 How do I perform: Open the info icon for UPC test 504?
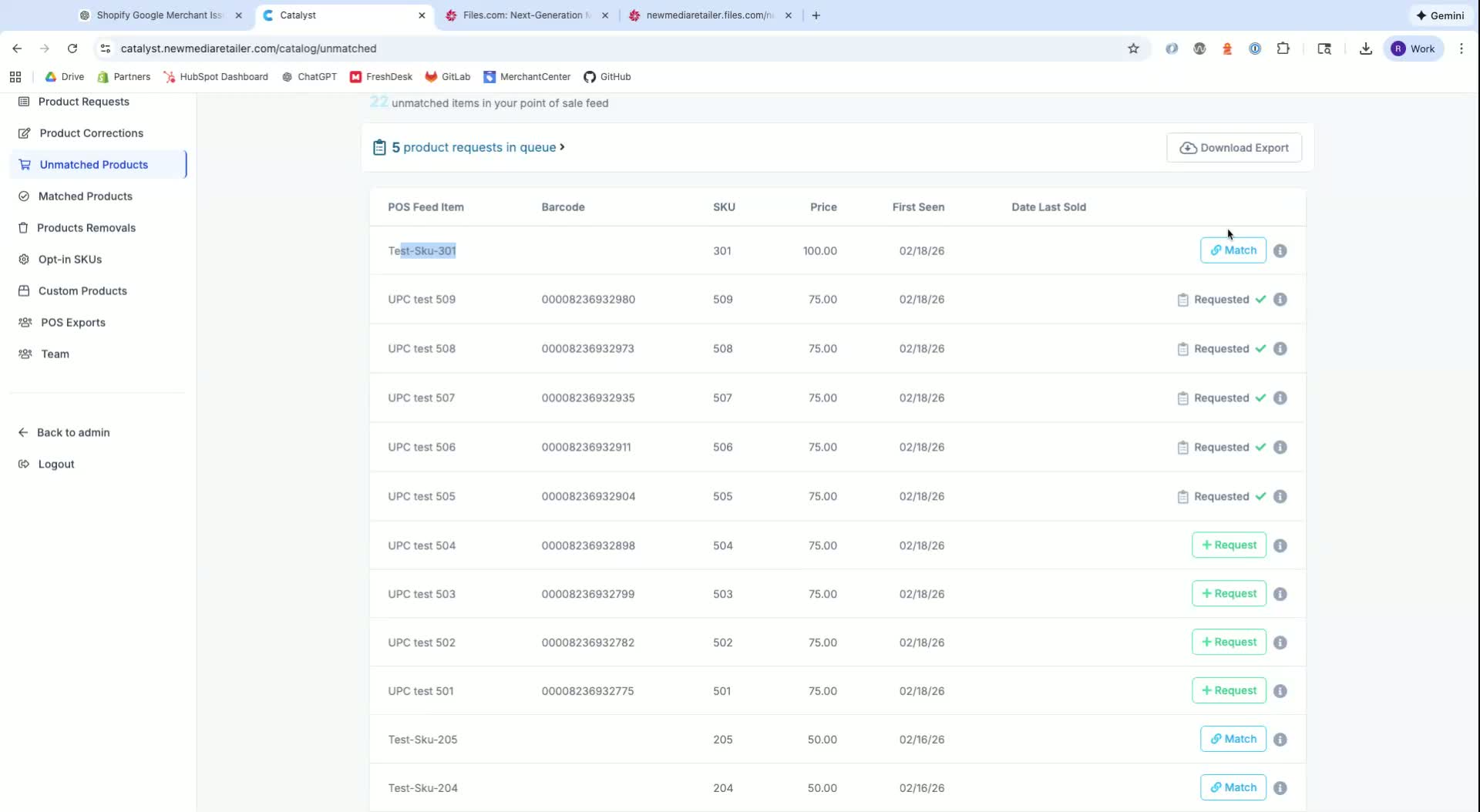coord(1280,546)
